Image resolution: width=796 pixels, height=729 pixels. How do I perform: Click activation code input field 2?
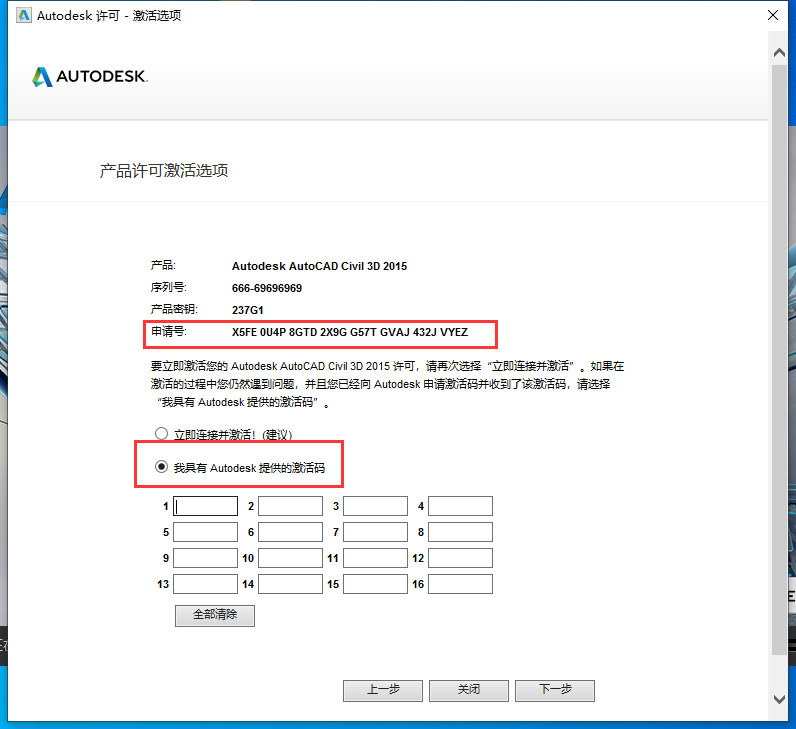290,506
